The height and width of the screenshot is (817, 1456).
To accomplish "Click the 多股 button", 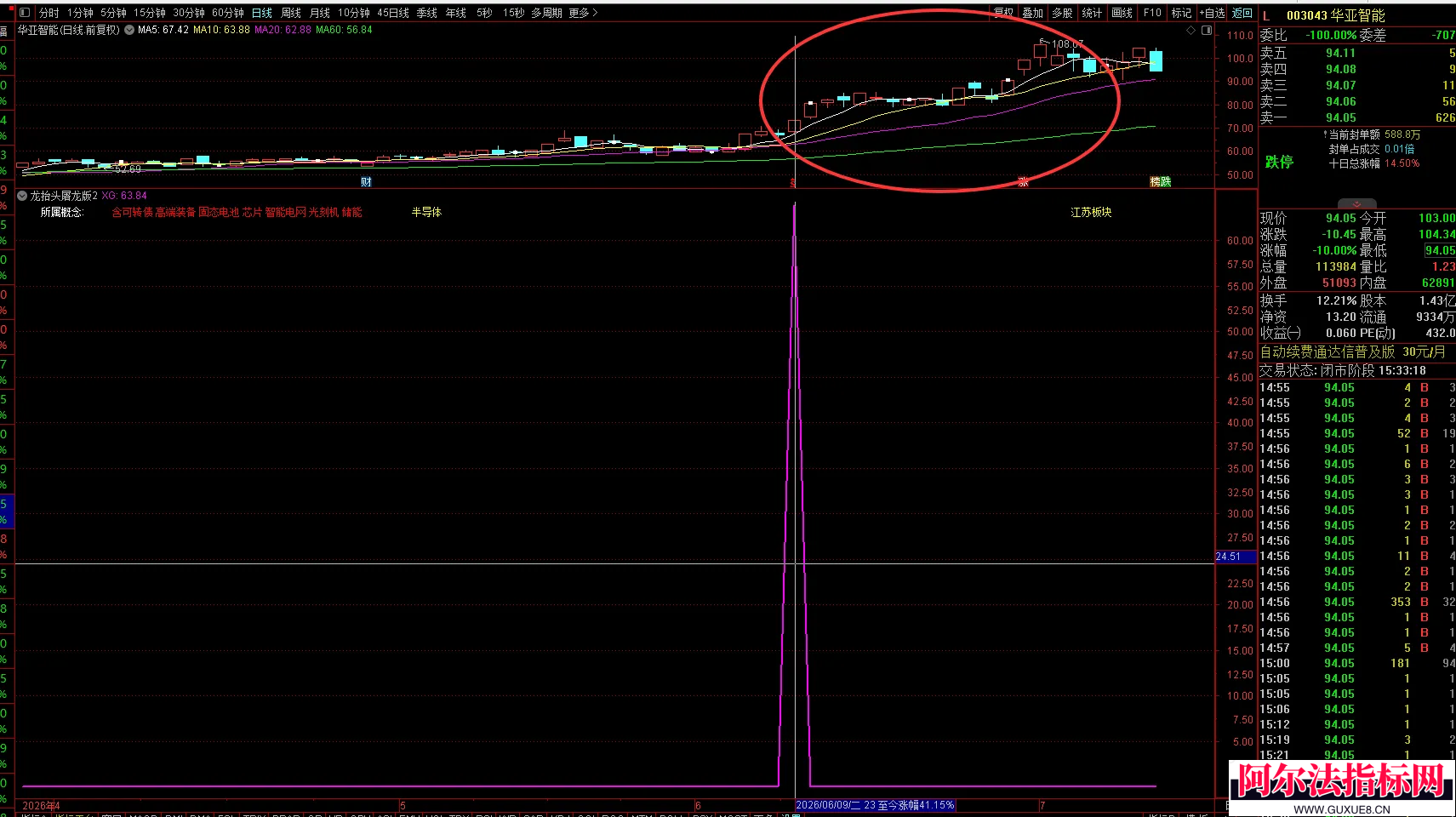I will [1062, 13].
